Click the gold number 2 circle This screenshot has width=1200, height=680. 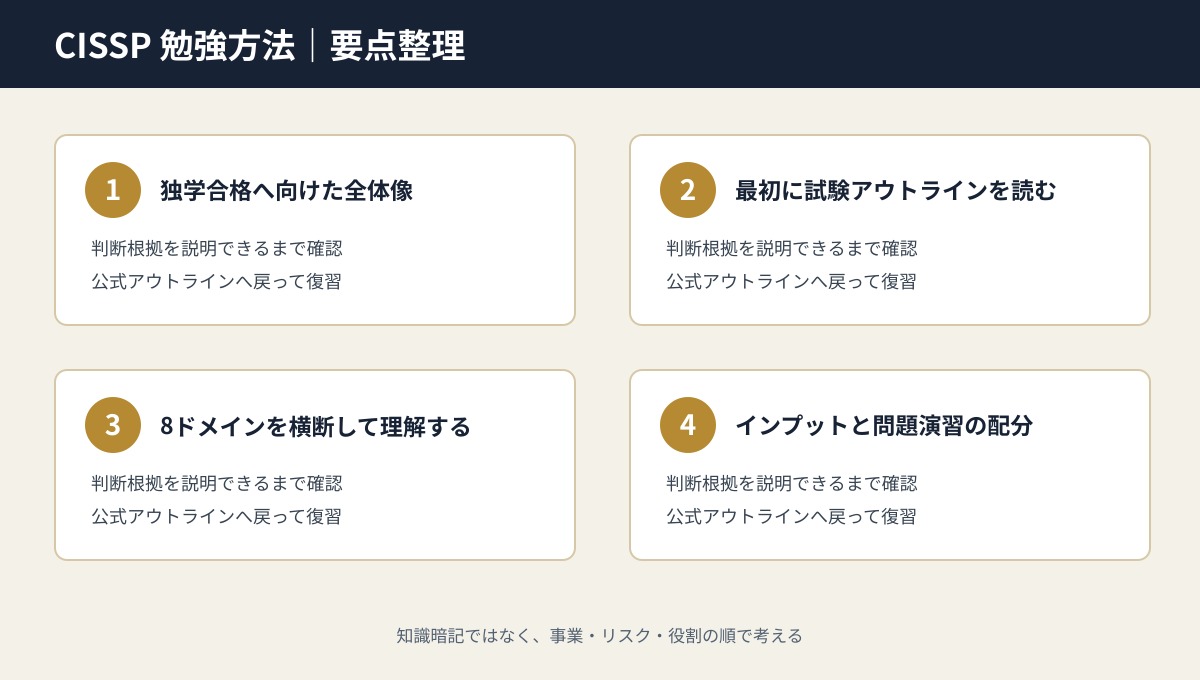coord(688,190)
